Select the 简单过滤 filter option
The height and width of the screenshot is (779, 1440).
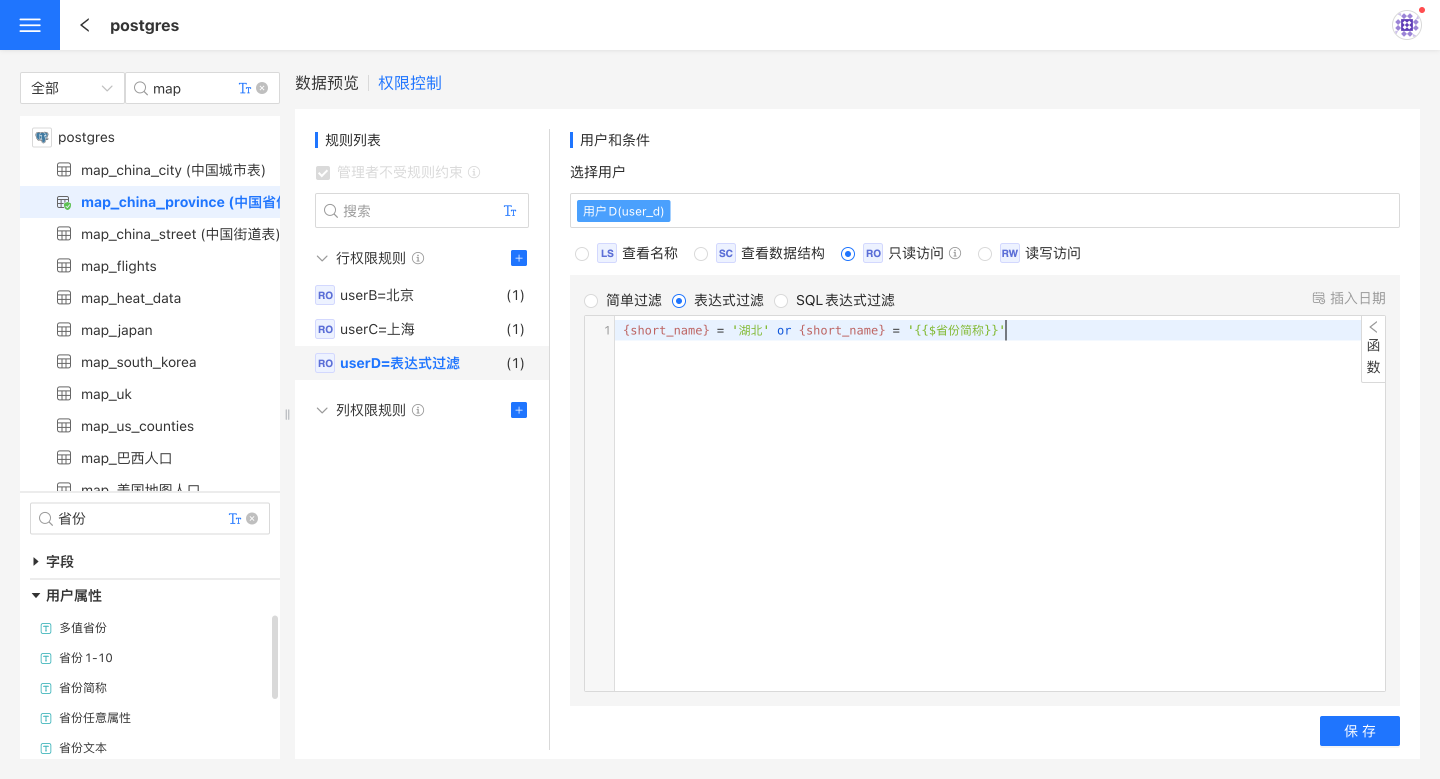592,300
